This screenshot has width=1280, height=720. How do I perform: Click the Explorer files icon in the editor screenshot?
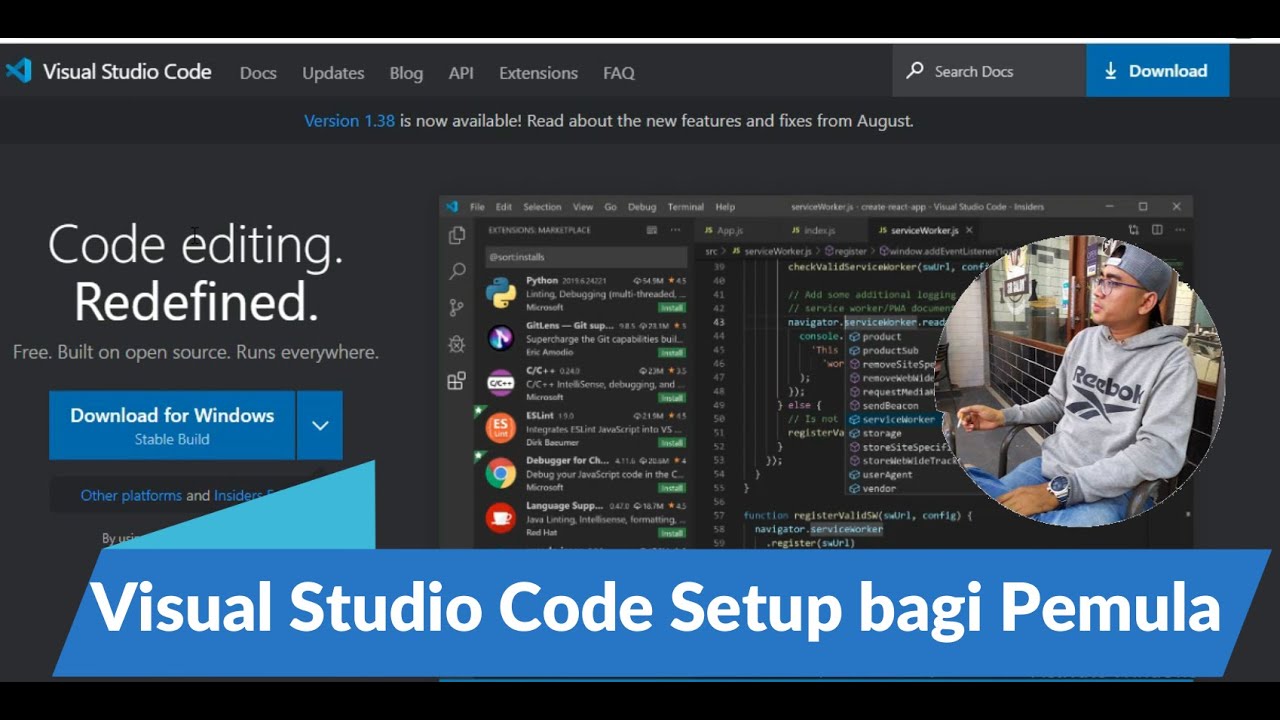click(x=457, y=235)
